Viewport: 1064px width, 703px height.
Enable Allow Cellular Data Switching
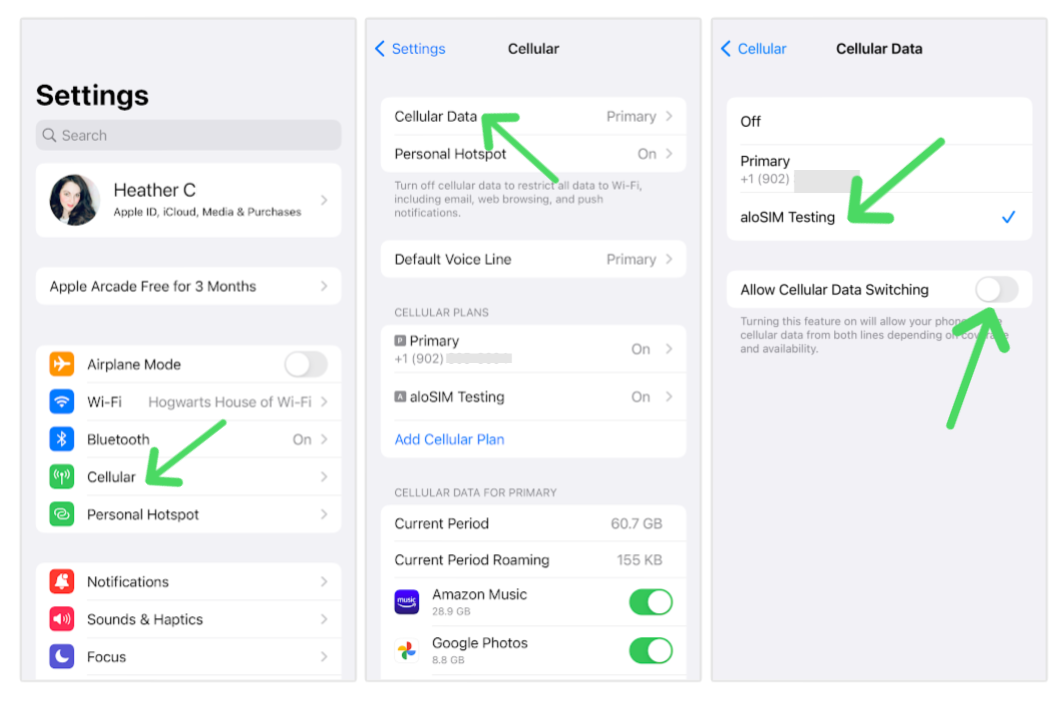[996, 290]
